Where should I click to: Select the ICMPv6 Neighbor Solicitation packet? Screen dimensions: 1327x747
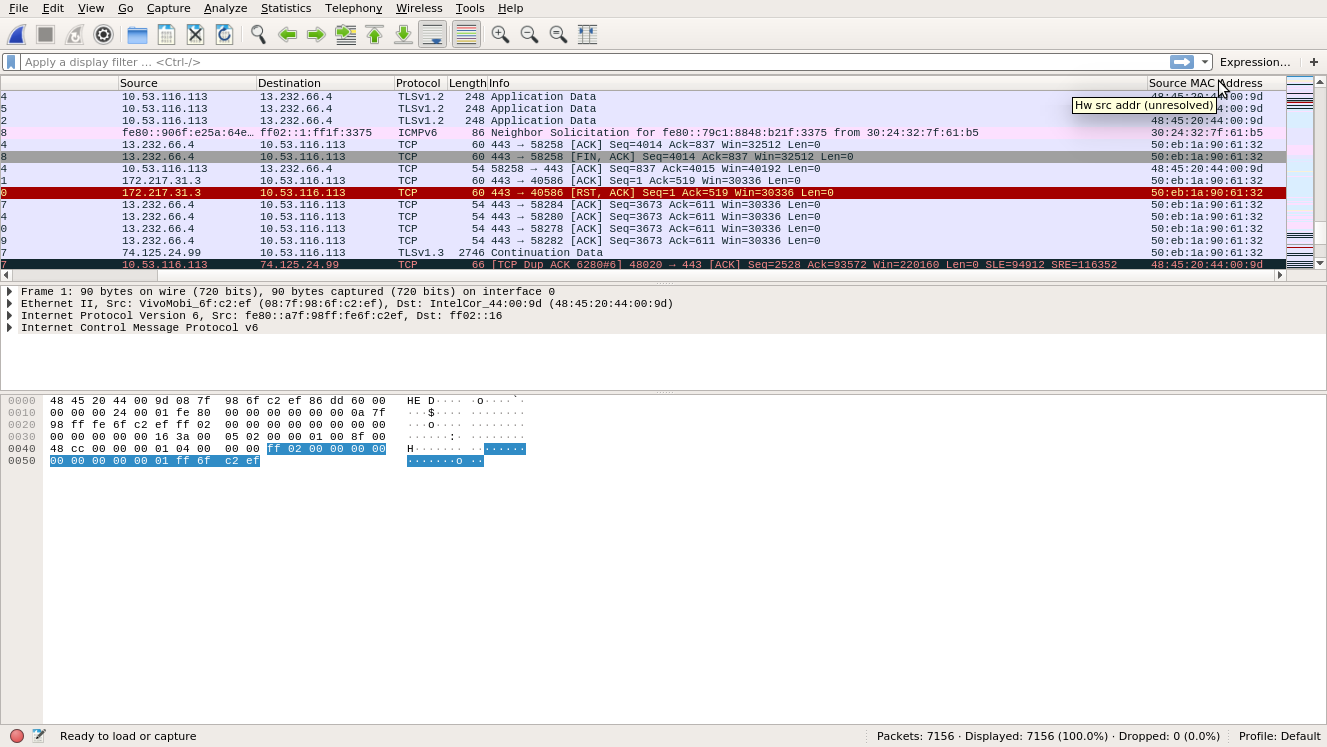[x=643, y=133]
